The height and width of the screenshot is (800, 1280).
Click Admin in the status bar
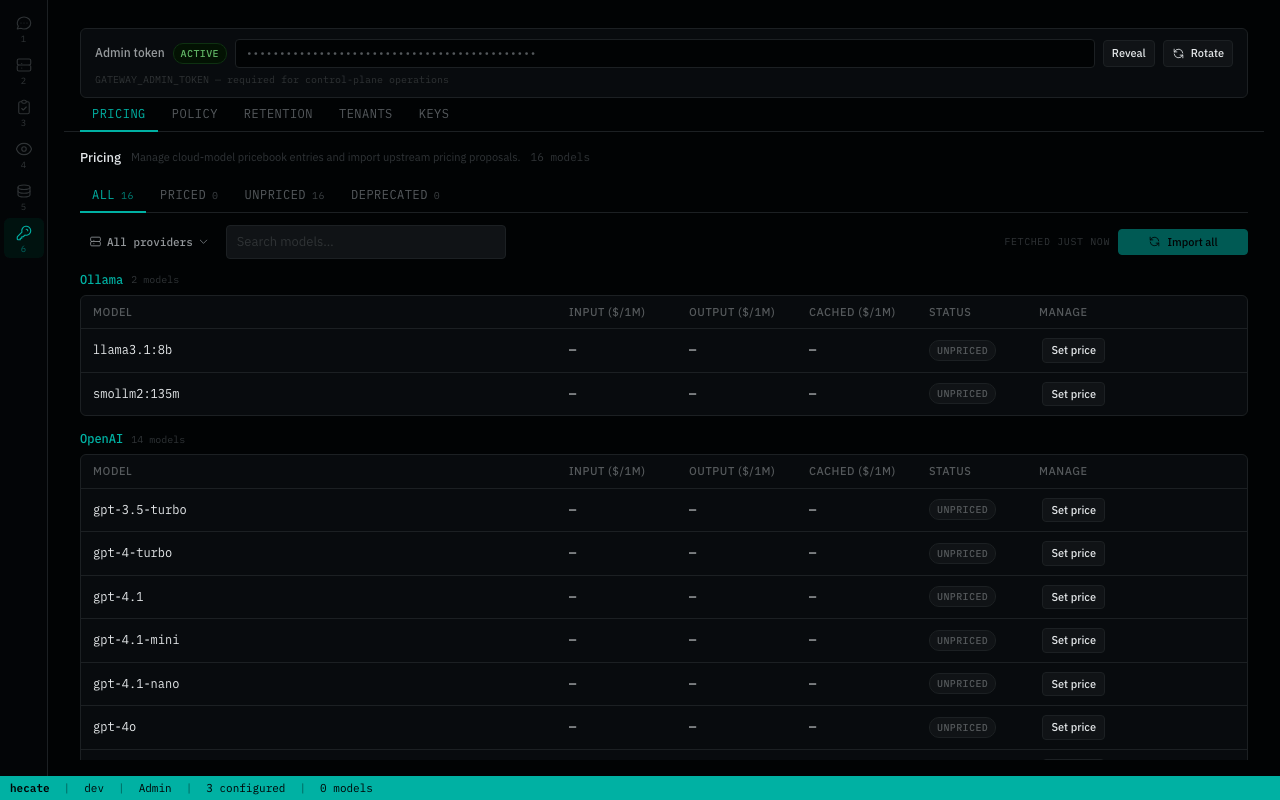pos(155,788)
